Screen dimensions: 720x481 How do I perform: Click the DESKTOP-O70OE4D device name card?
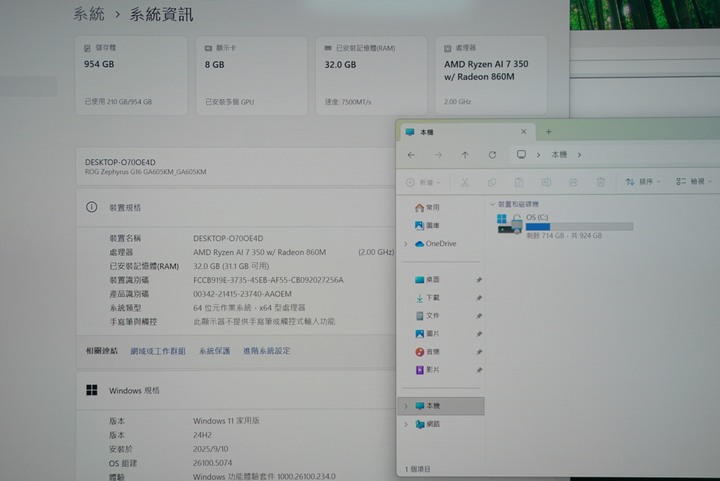(236, 167)
